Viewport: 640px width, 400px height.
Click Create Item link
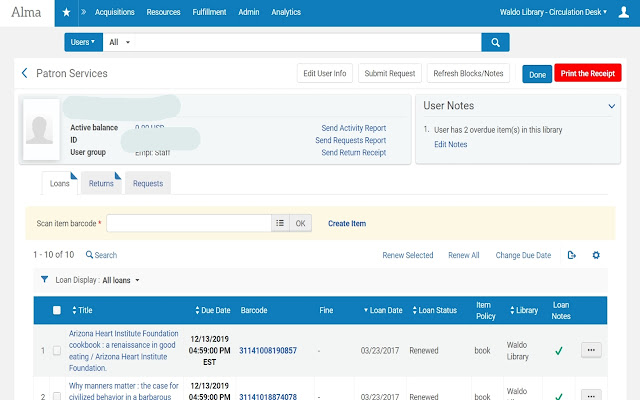tap(347, 224)
